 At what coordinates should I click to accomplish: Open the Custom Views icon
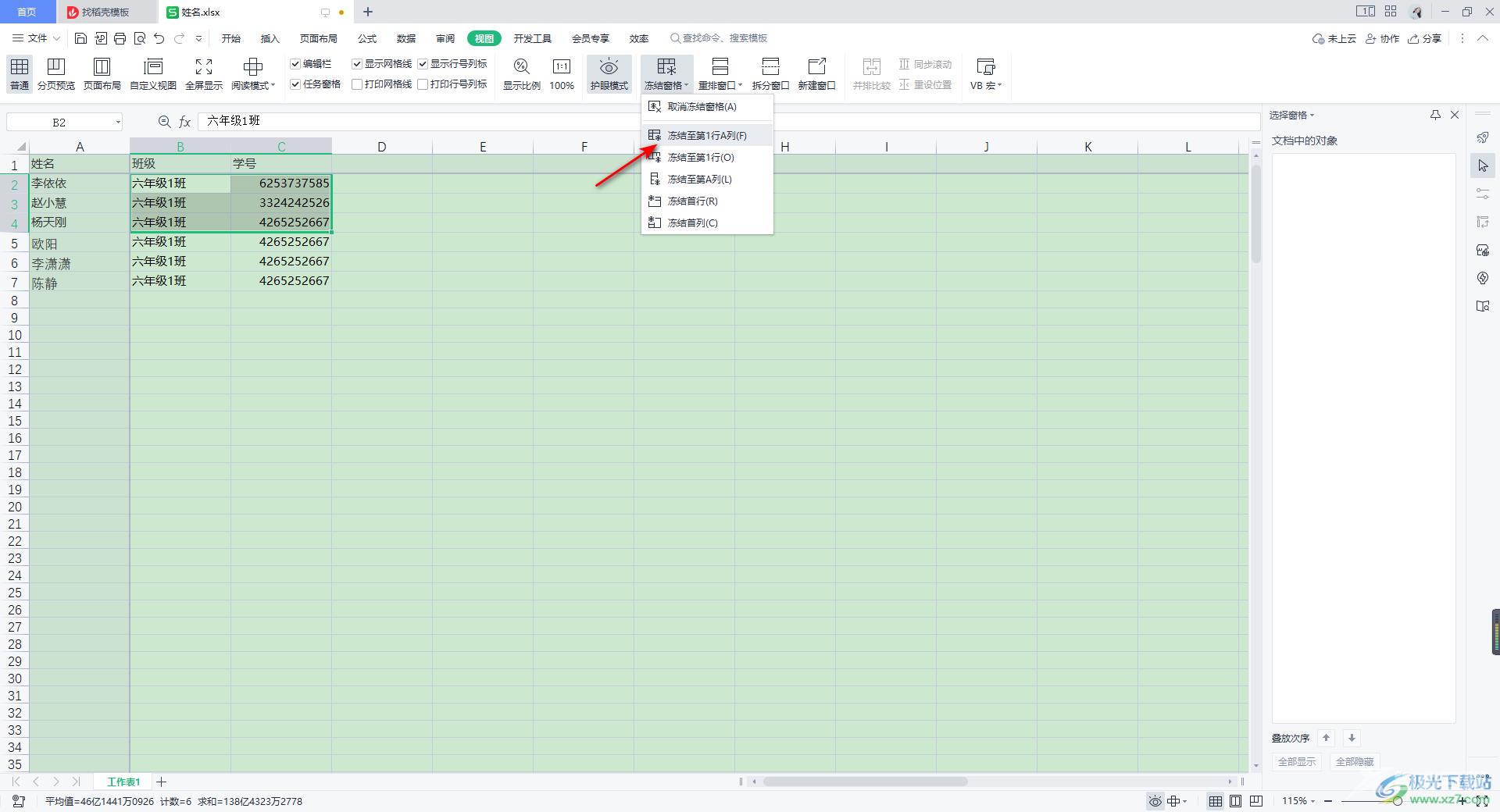(x=153, y=67)
